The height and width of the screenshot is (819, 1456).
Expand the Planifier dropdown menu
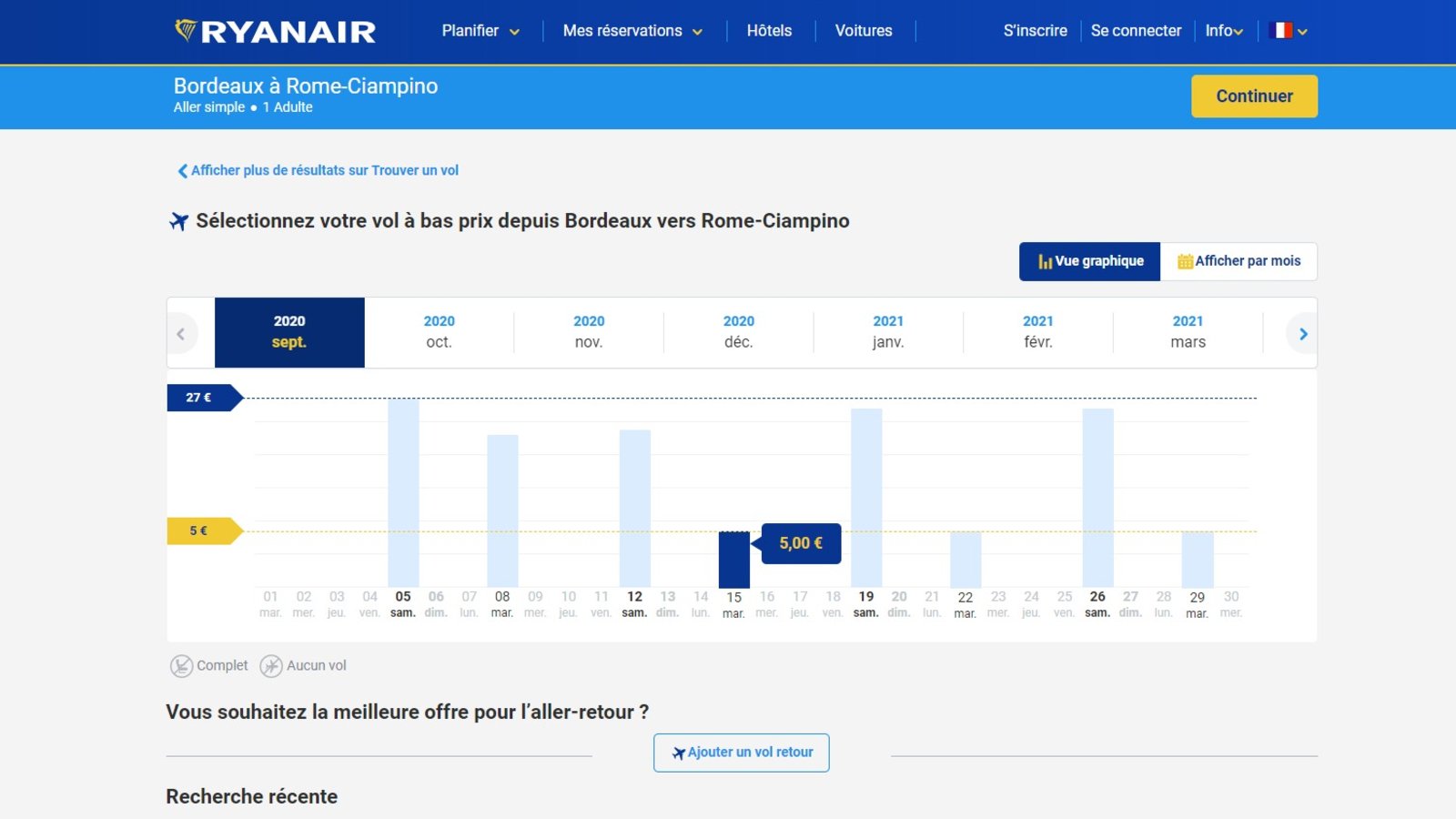(x=480, y=31)
